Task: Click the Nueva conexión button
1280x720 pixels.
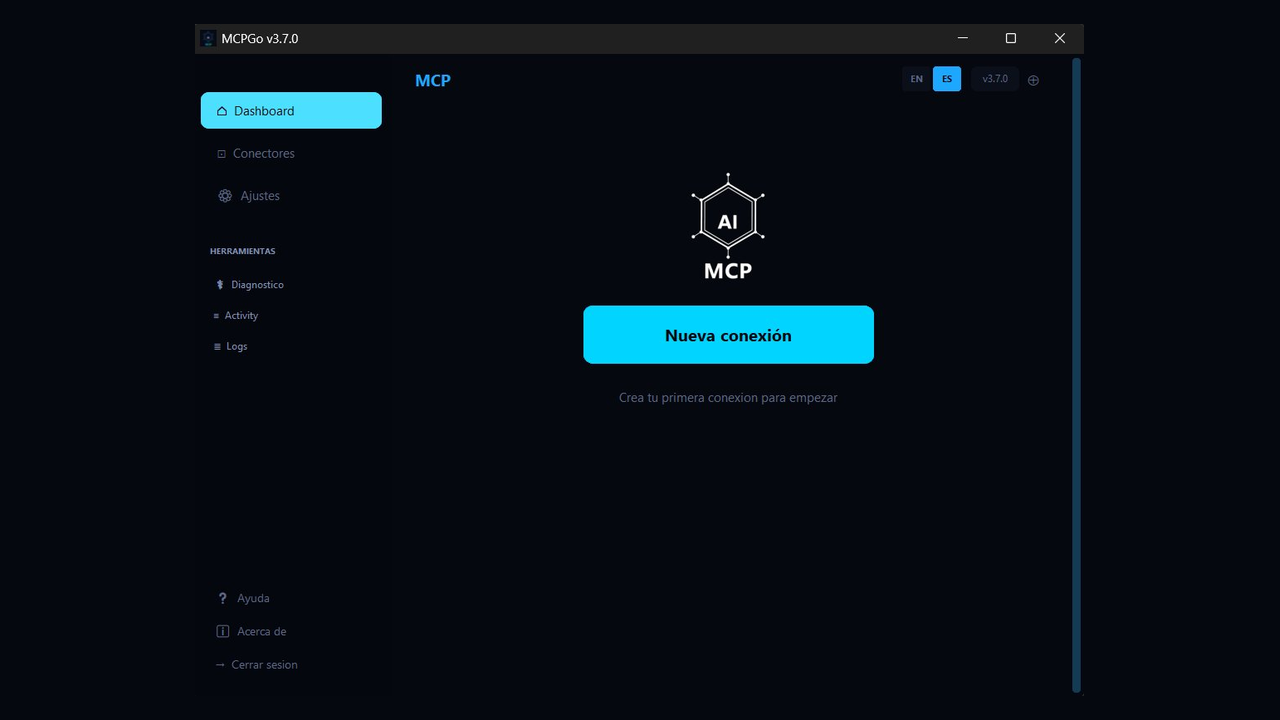Action: point(728,335)
